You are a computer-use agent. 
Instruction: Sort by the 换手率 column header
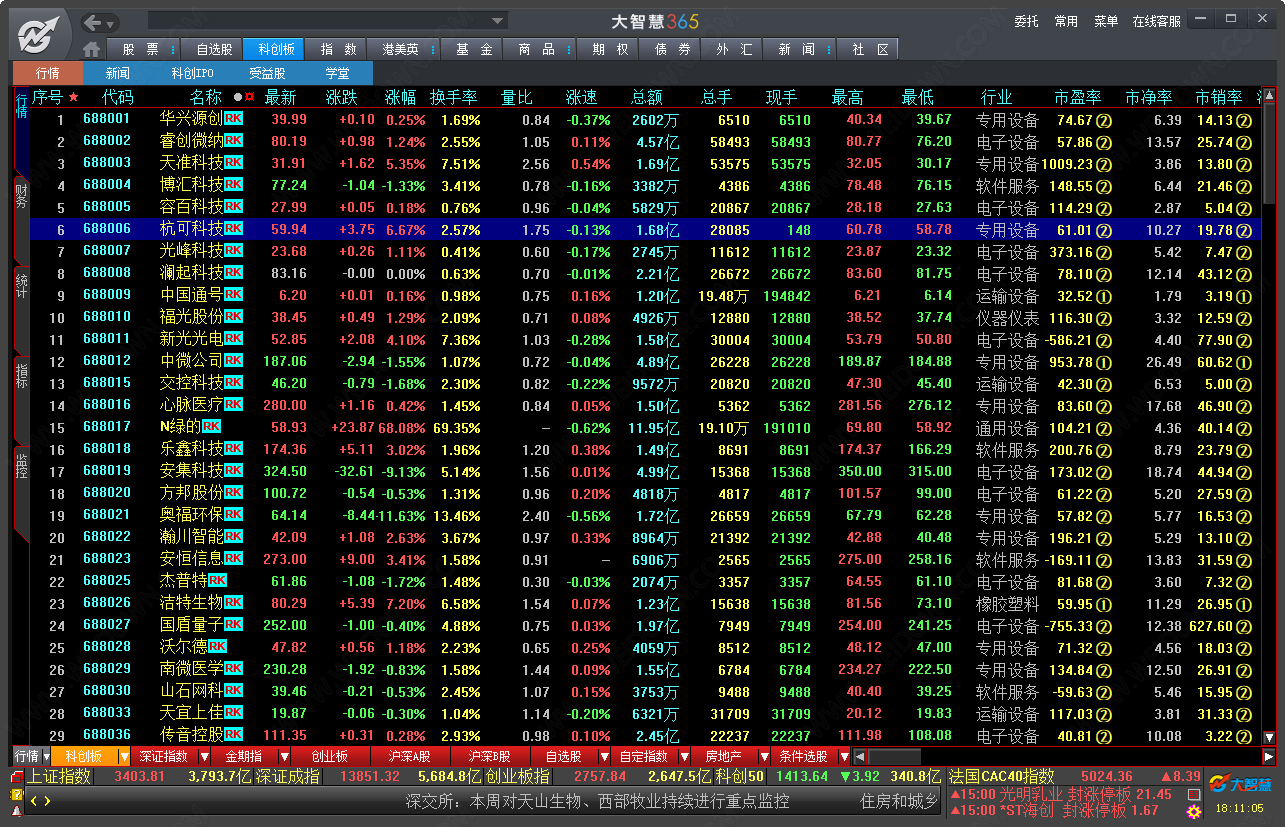coord(454,97)
